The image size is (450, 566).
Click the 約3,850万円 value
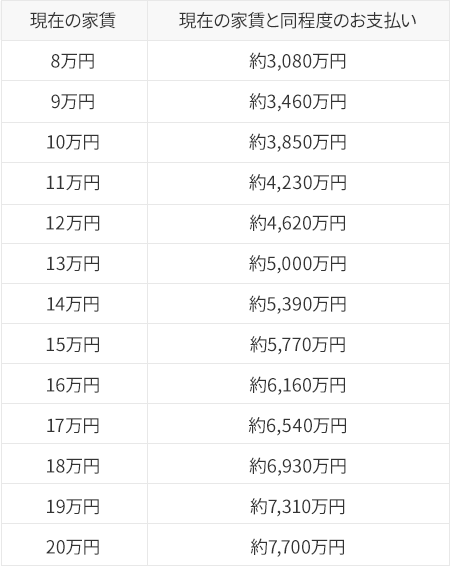point(298,142)
